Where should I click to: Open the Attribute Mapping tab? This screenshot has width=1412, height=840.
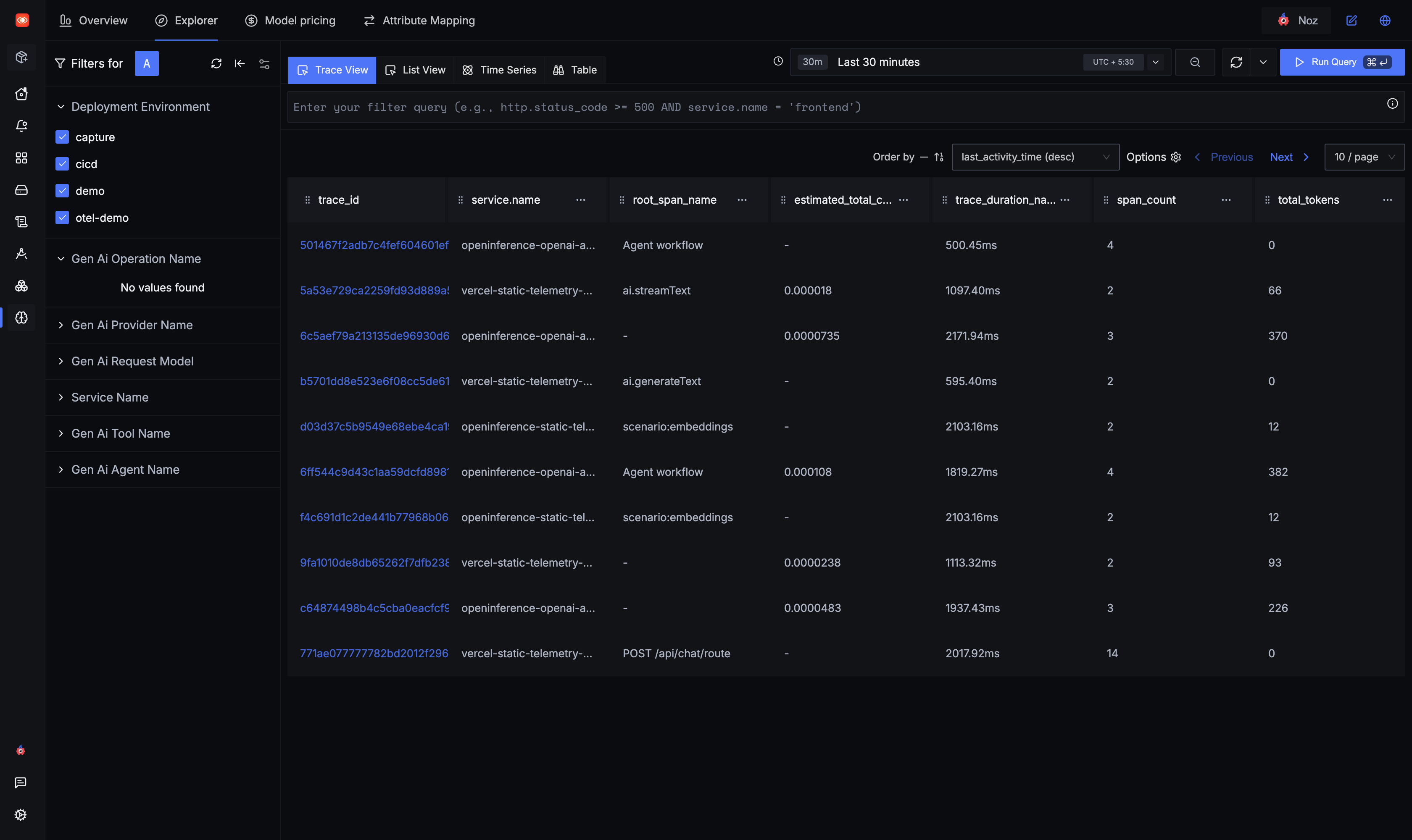419,21
